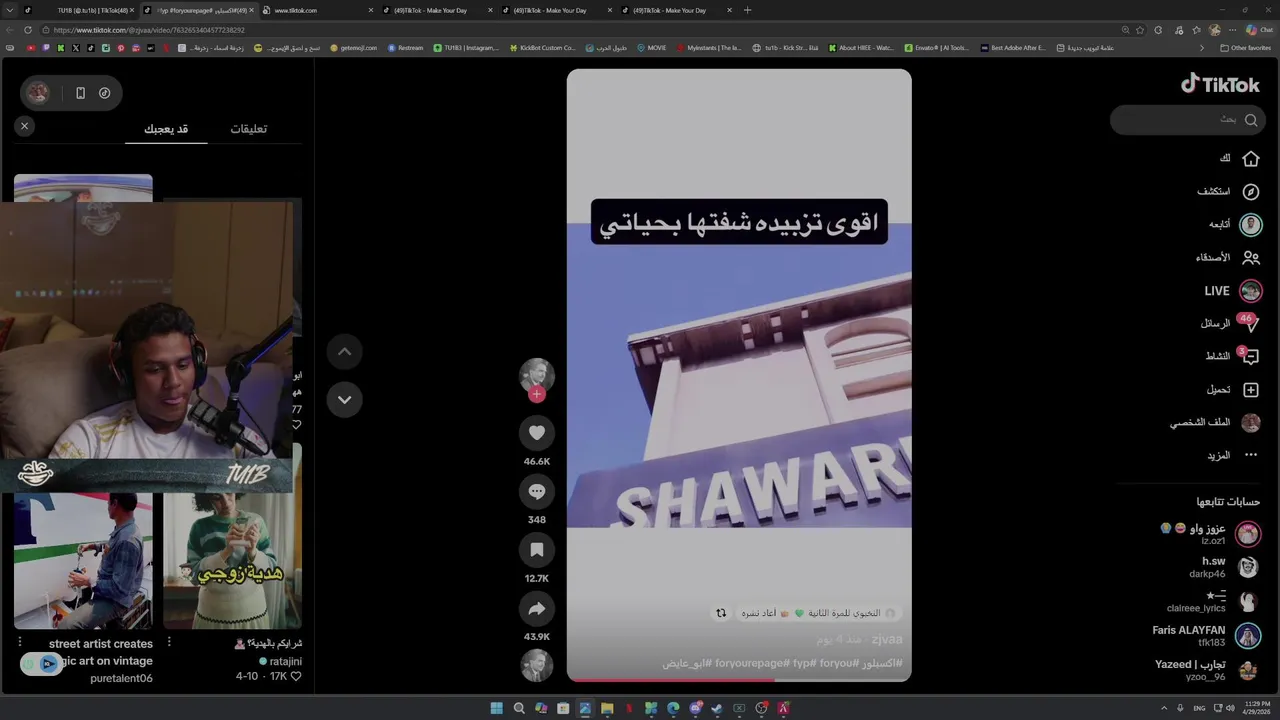Open الرسائل messages with 46 badge

click(x=1229, y=324)
